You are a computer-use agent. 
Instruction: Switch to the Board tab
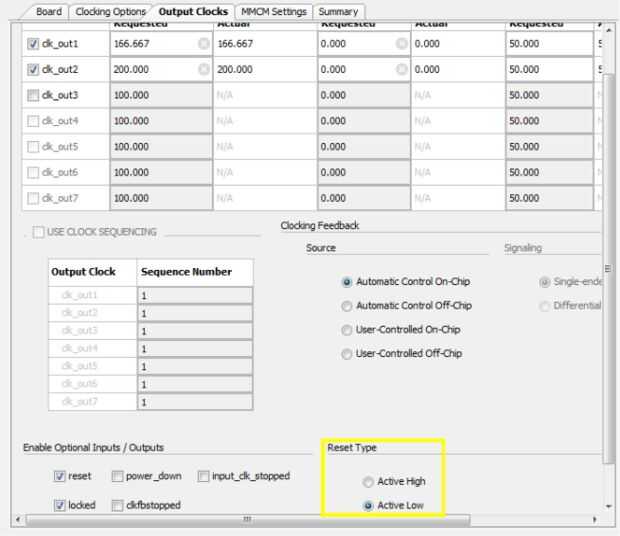point(49,11)
